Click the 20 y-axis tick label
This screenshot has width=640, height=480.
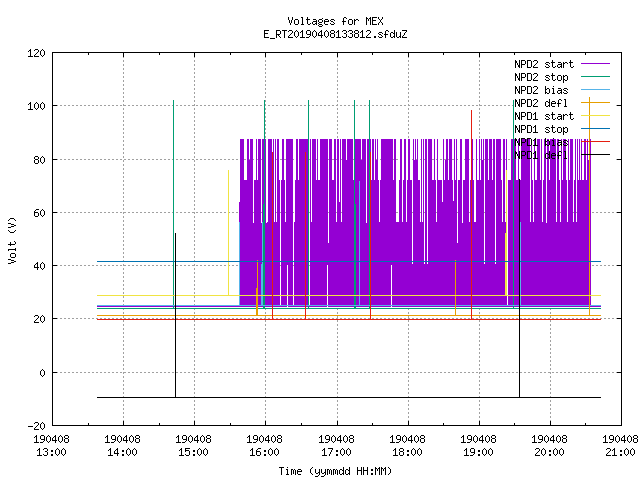(39, 319)
